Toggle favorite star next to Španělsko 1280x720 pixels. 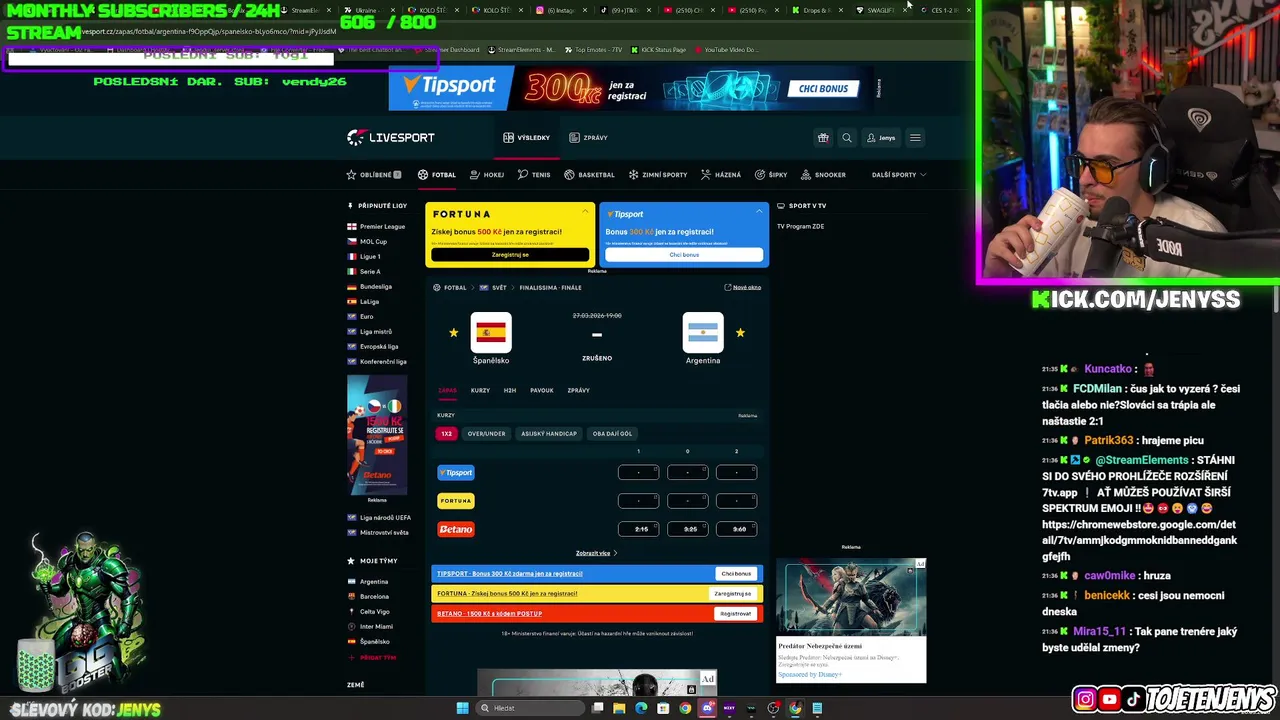coord(454,333)
